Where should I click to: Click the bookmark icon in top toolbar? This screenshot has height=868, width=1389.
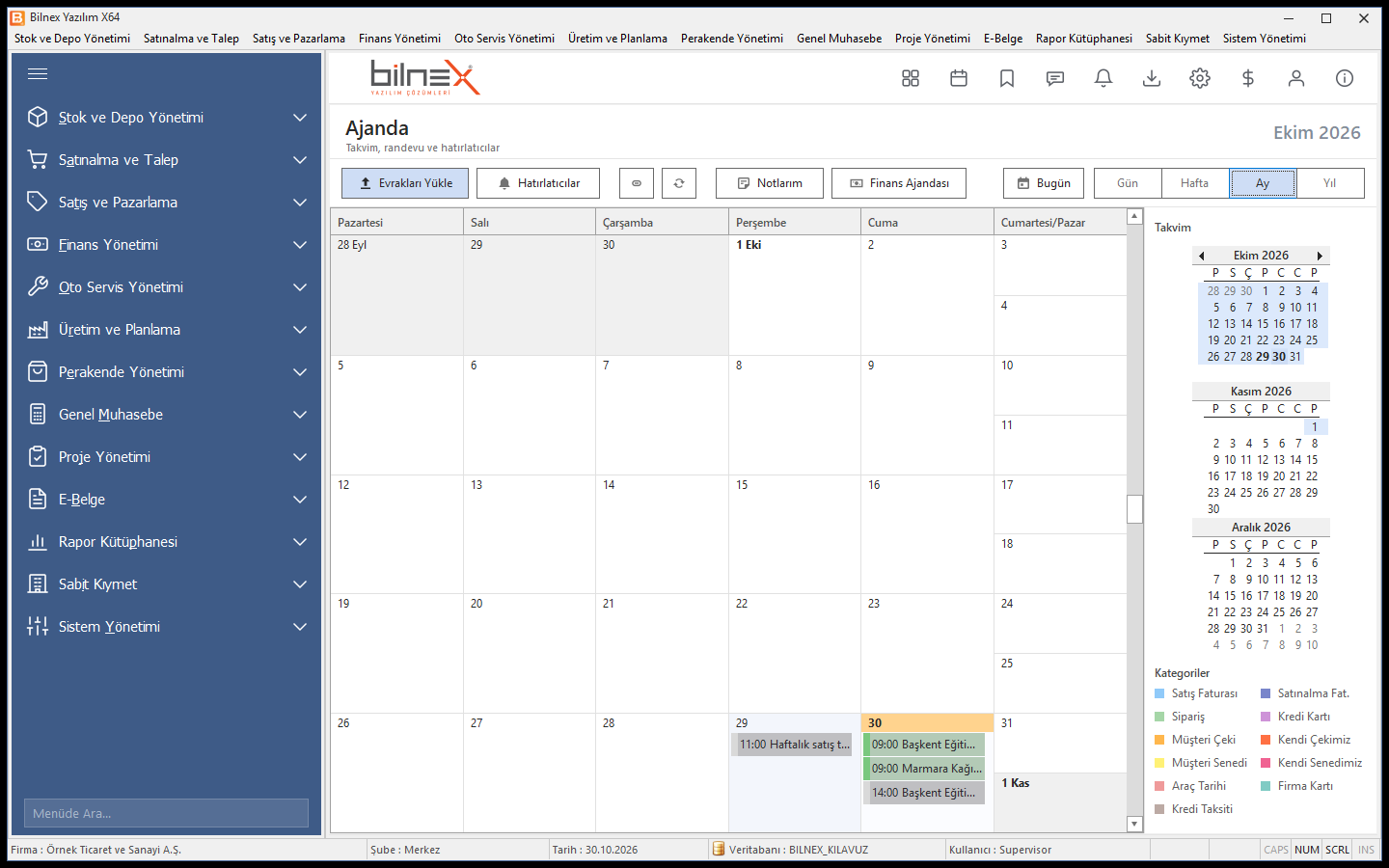[1007, 78]
